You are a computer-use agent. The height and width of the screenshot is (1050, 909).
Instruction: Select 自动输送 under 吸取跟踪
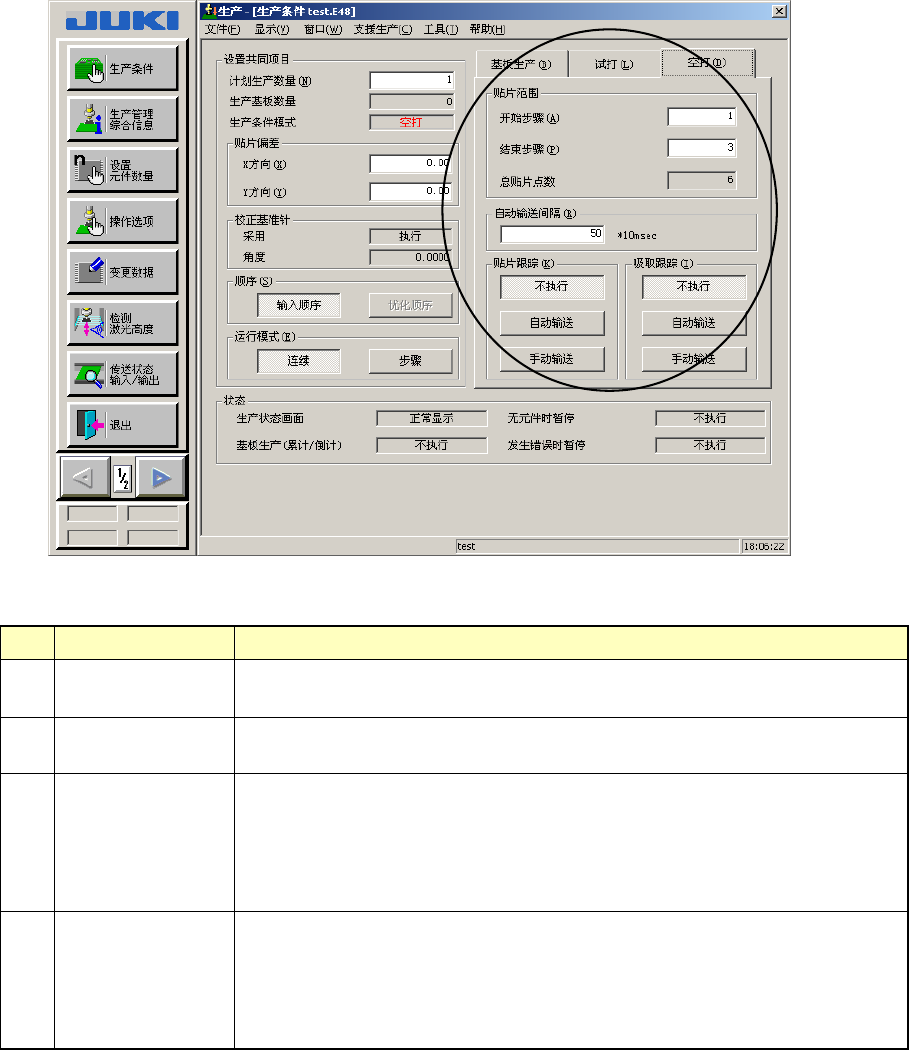point(694,323)
